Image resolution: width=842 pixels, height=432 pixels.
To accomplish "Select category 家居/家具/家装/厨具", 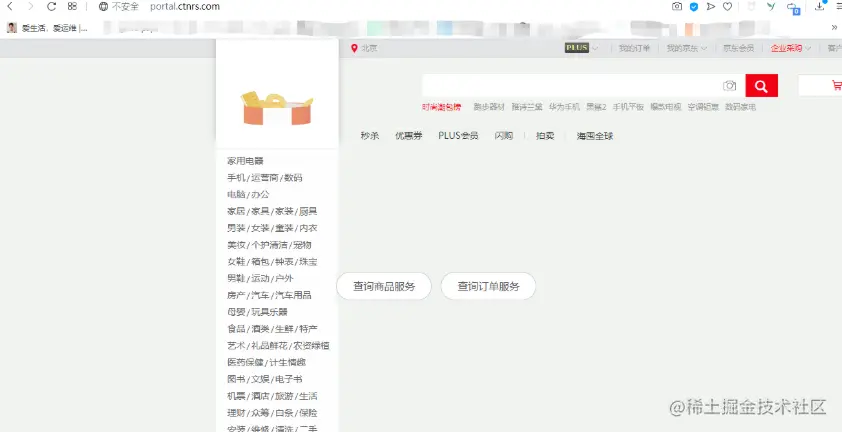I will tap(272, 211).
